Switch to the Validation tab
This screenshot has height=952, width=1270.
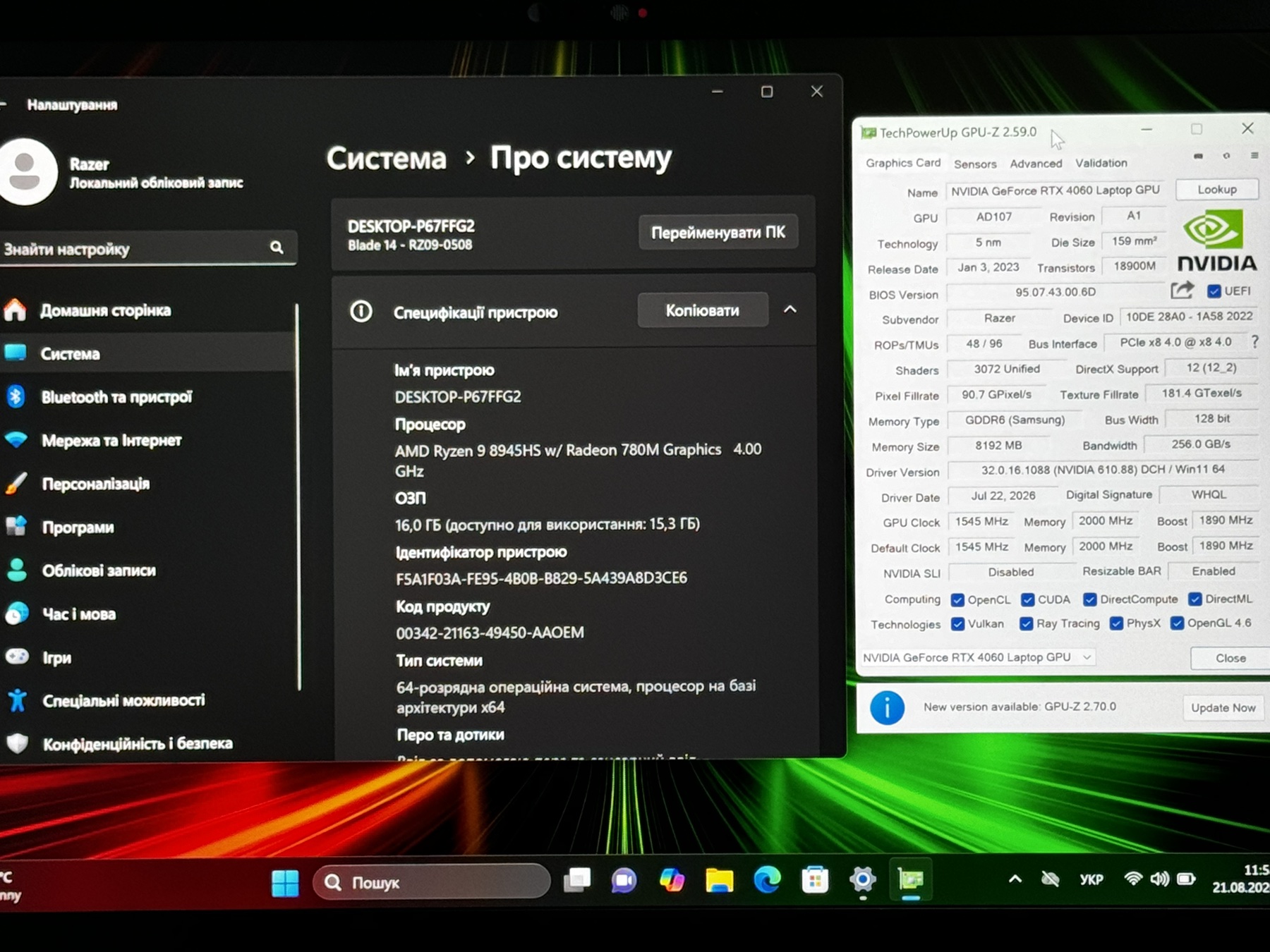point(1101,163)
